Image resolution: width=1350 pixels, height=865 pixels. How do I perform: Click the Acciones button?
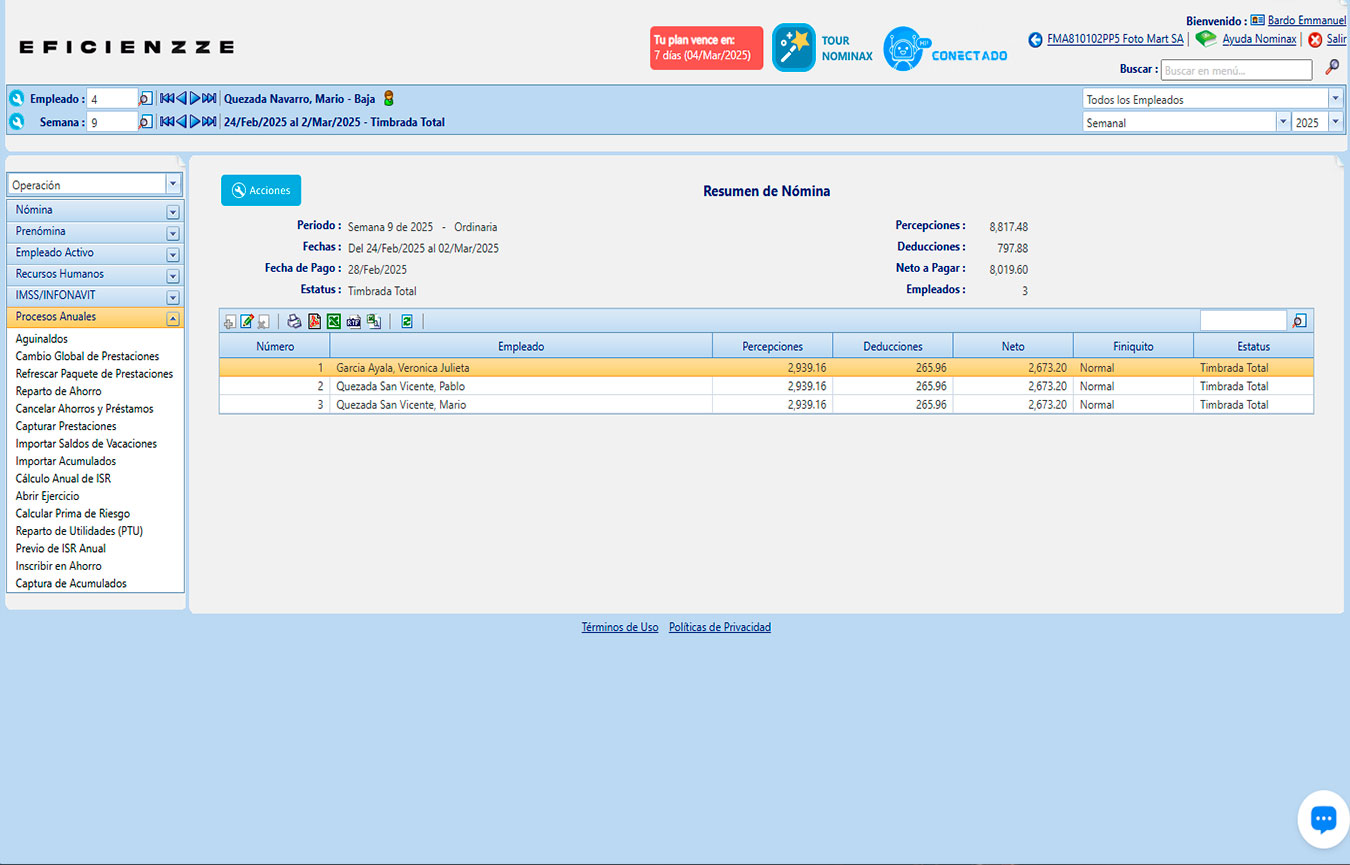coord(261,190)
